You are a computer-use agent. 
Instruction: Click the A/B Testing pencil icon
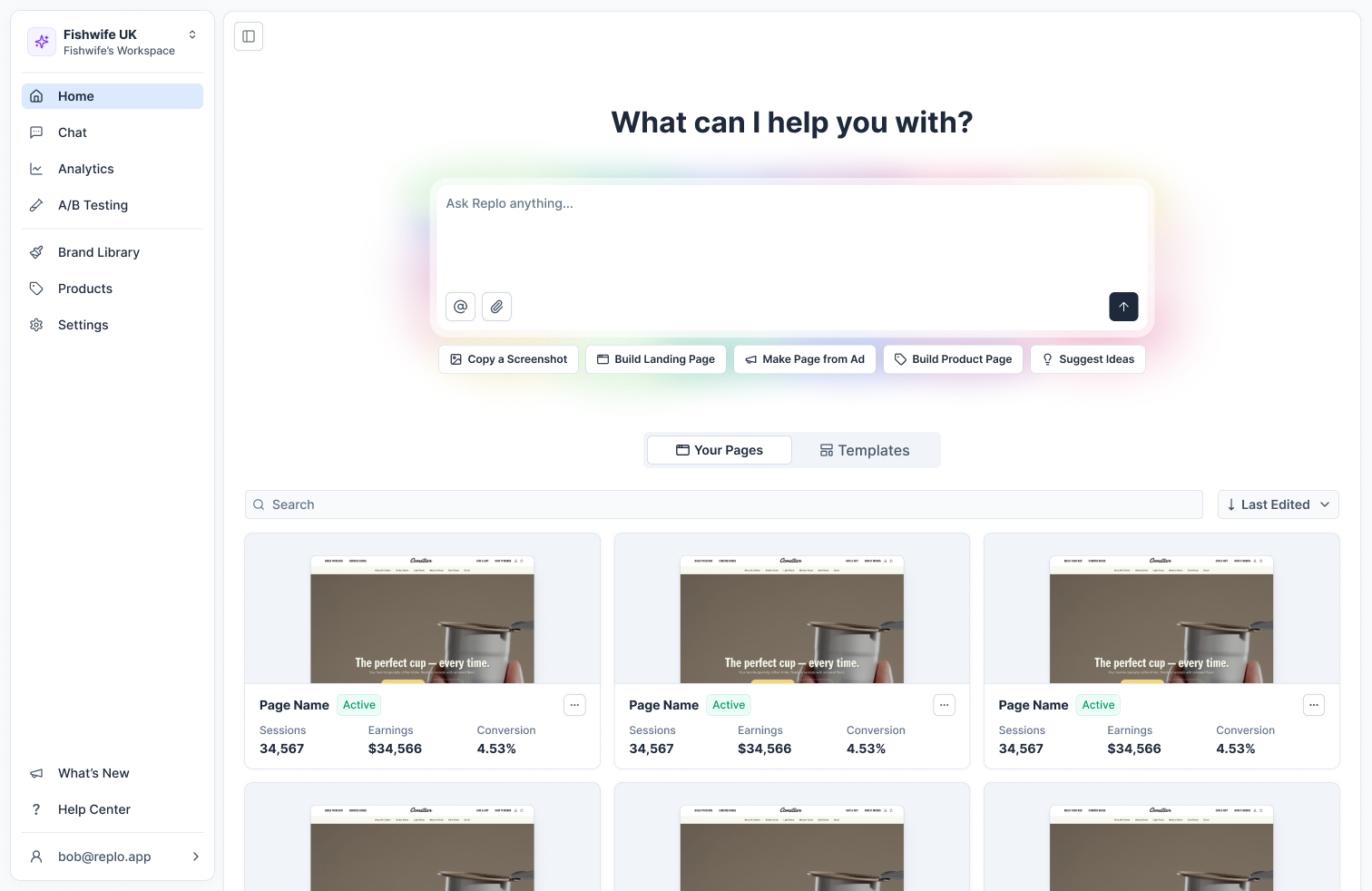tap(36, 205)
